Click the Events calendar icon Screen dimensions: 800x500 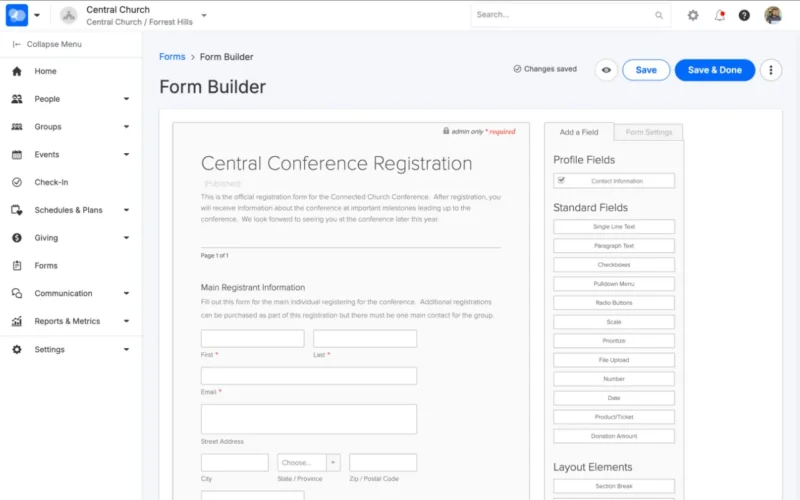point(17,154)
